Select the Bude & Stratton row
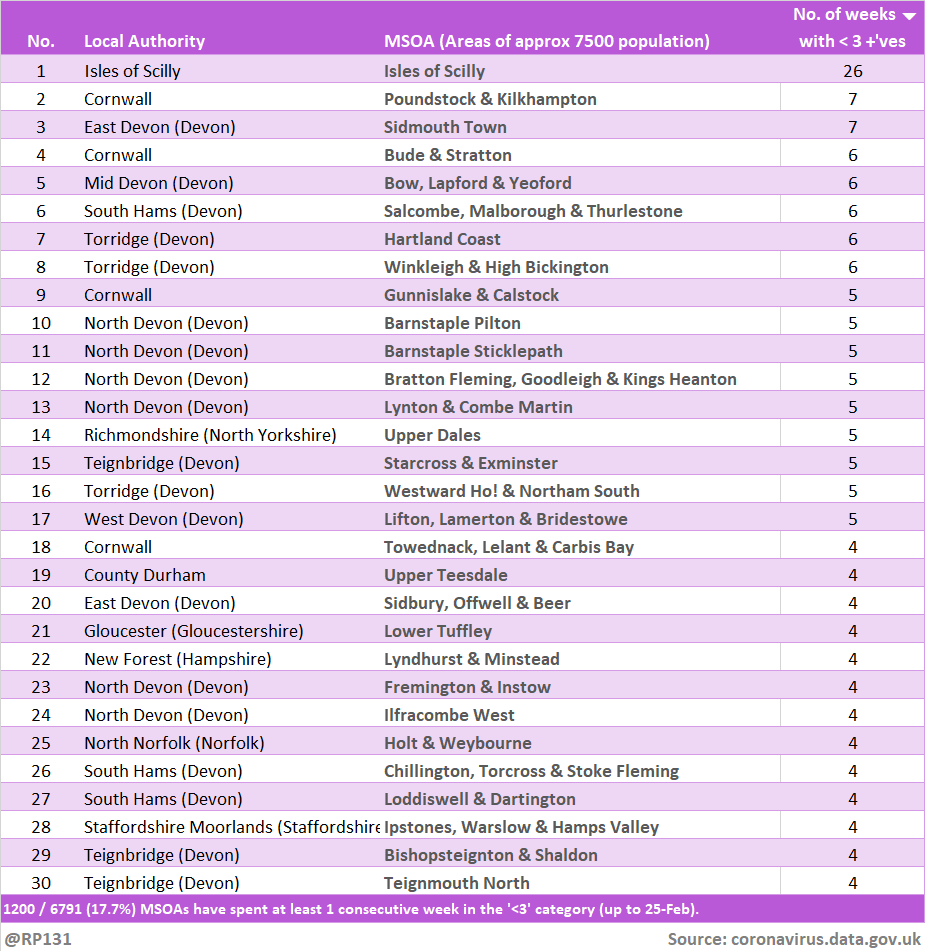 click(447, 155)
